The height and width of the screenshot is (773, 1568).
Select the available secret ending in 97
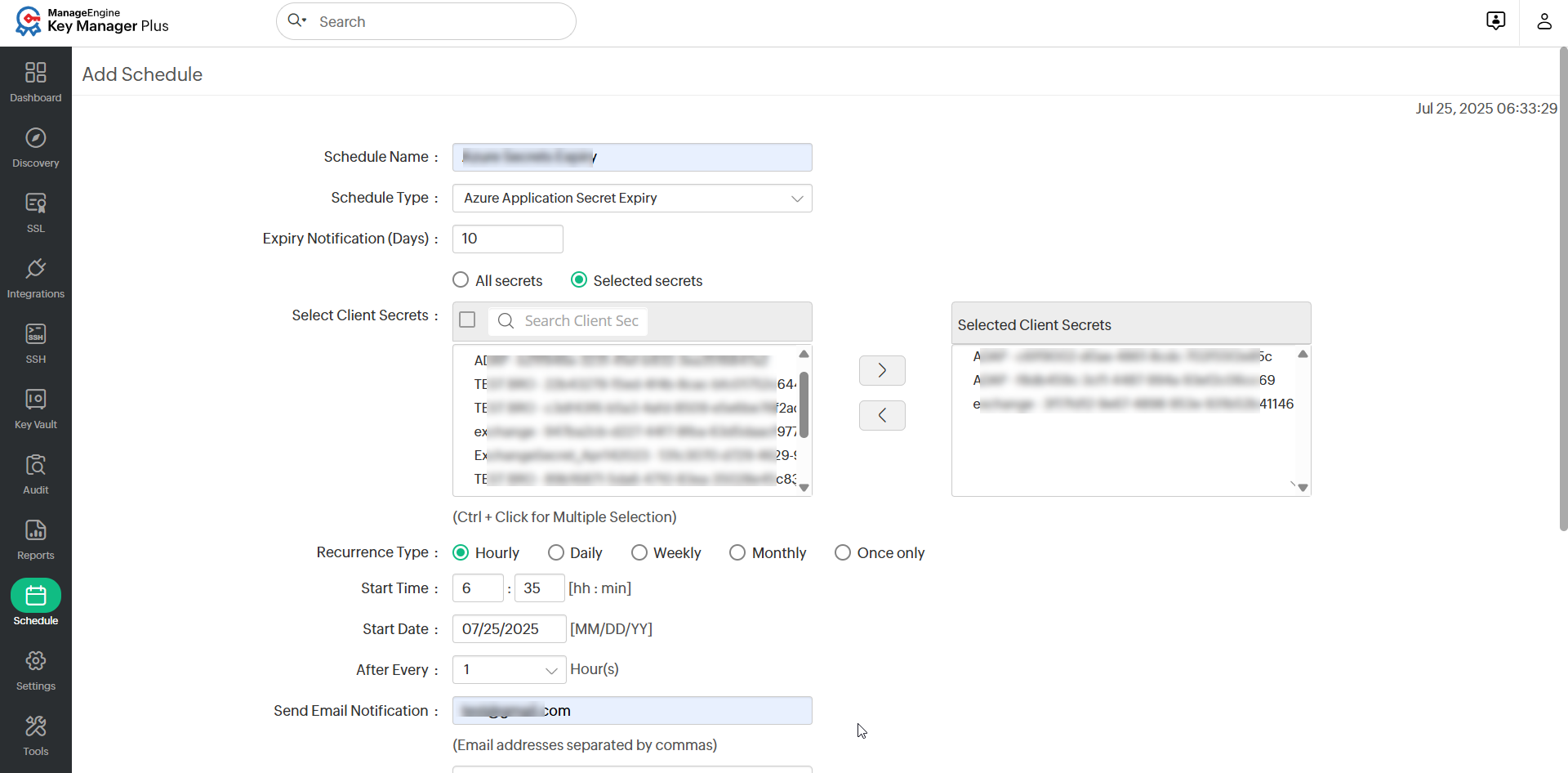635,431
